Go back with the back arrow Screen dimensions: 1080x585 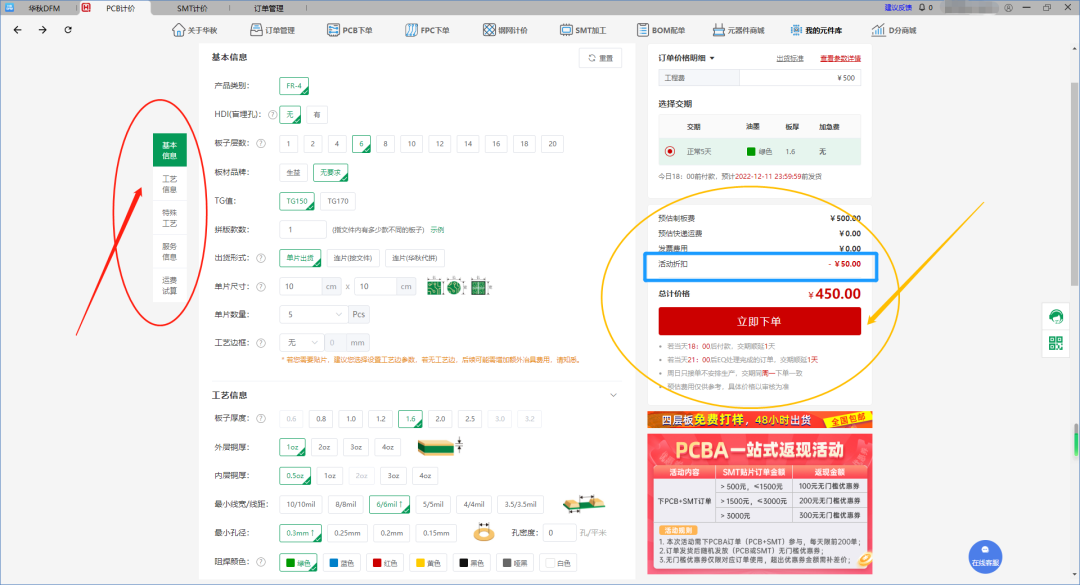click(18, 30)
